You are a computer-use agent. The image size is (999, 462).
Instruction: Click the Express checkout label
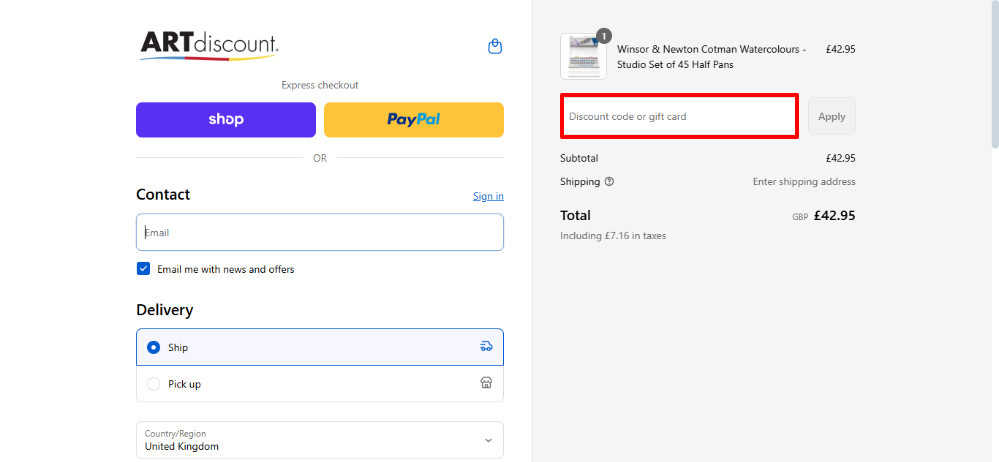pos(320,85)
